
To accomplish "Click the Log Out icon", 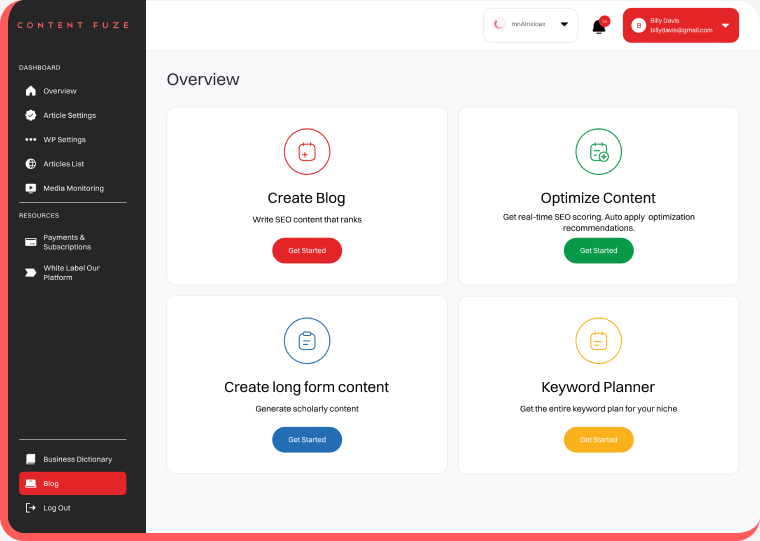I will [31, 508].
